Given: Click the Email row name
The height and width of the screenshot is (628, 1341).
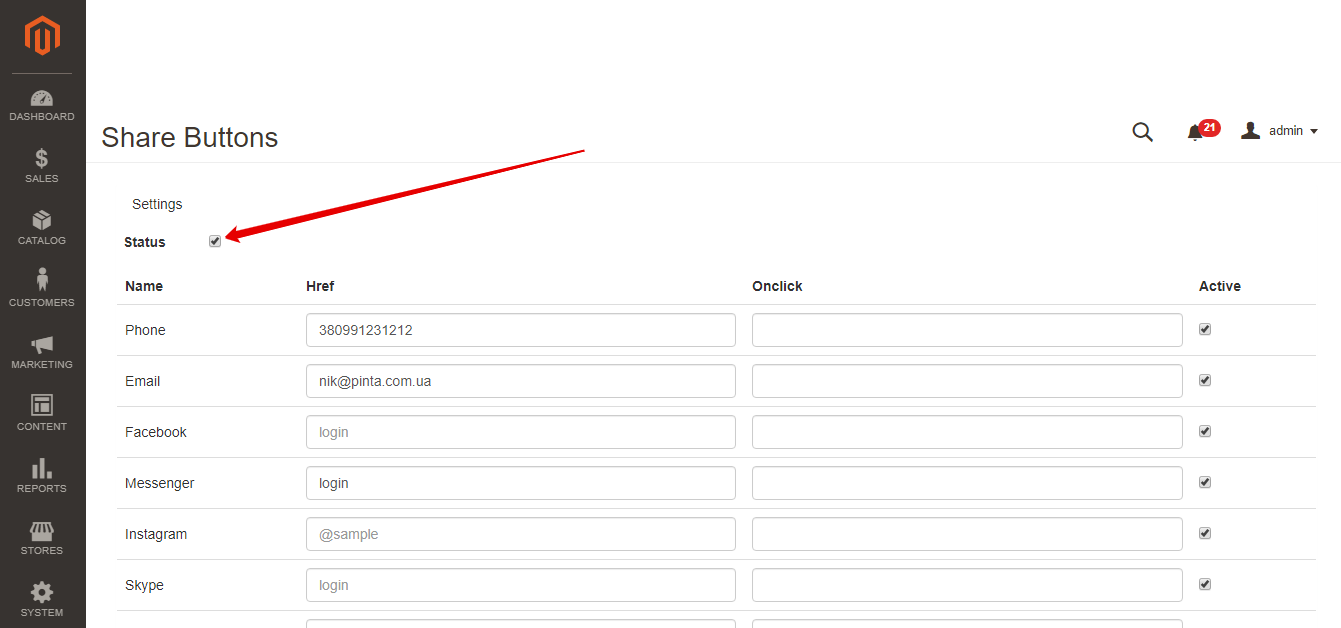Looking at the screenshot, I should tap(143, 381).
